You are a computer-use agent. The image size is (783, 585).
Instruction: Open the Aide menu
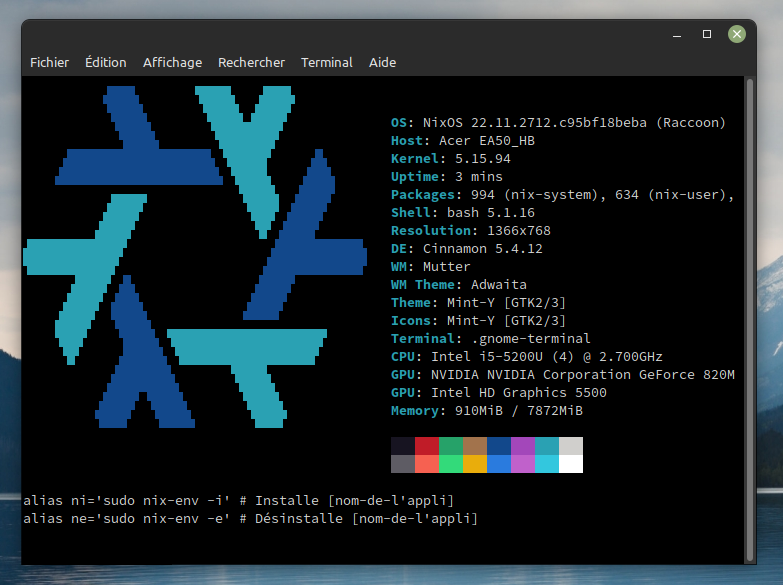(382, 62)
